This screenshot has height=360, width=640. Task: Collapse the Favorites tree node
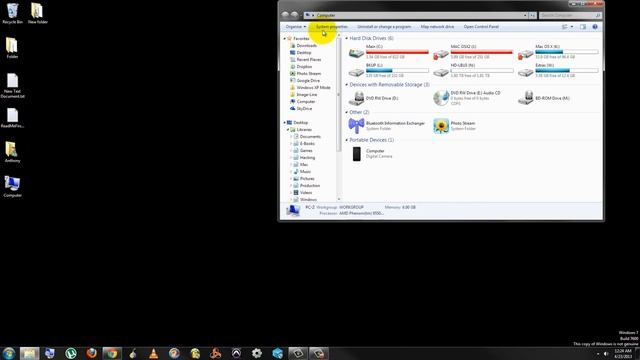285,38
